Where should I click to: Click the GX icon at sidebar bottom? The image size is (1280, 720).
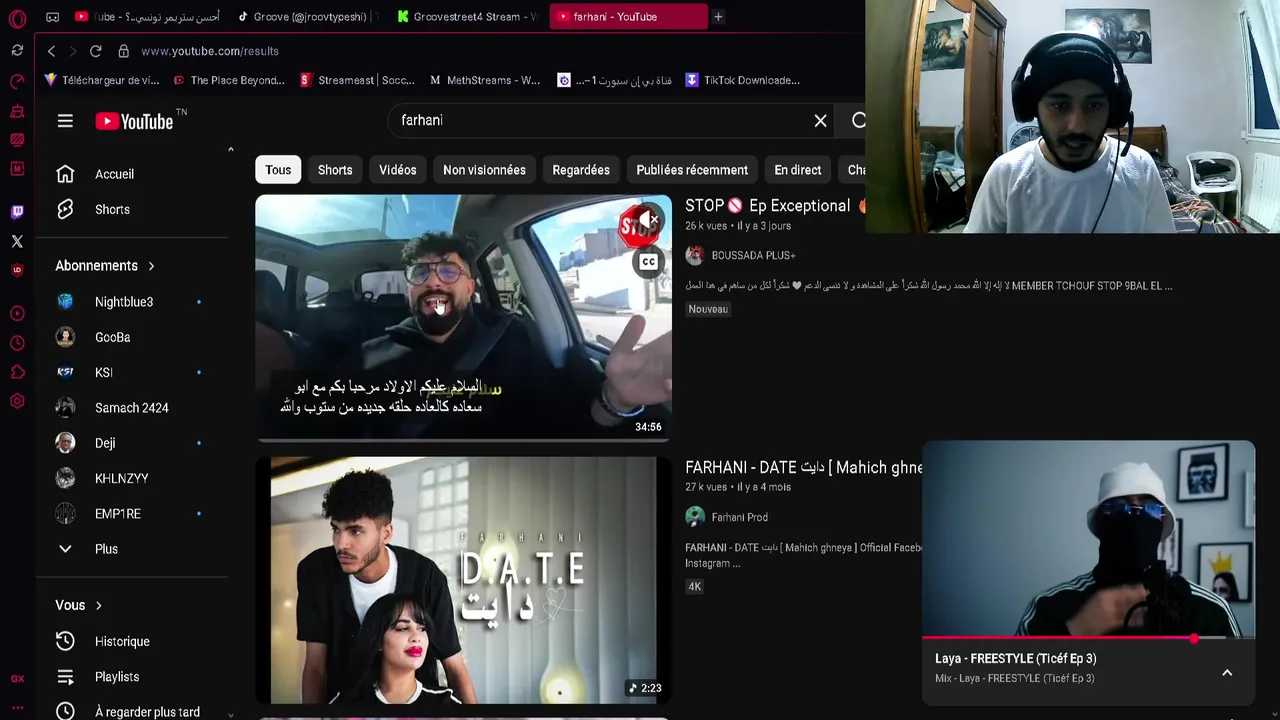17,678
